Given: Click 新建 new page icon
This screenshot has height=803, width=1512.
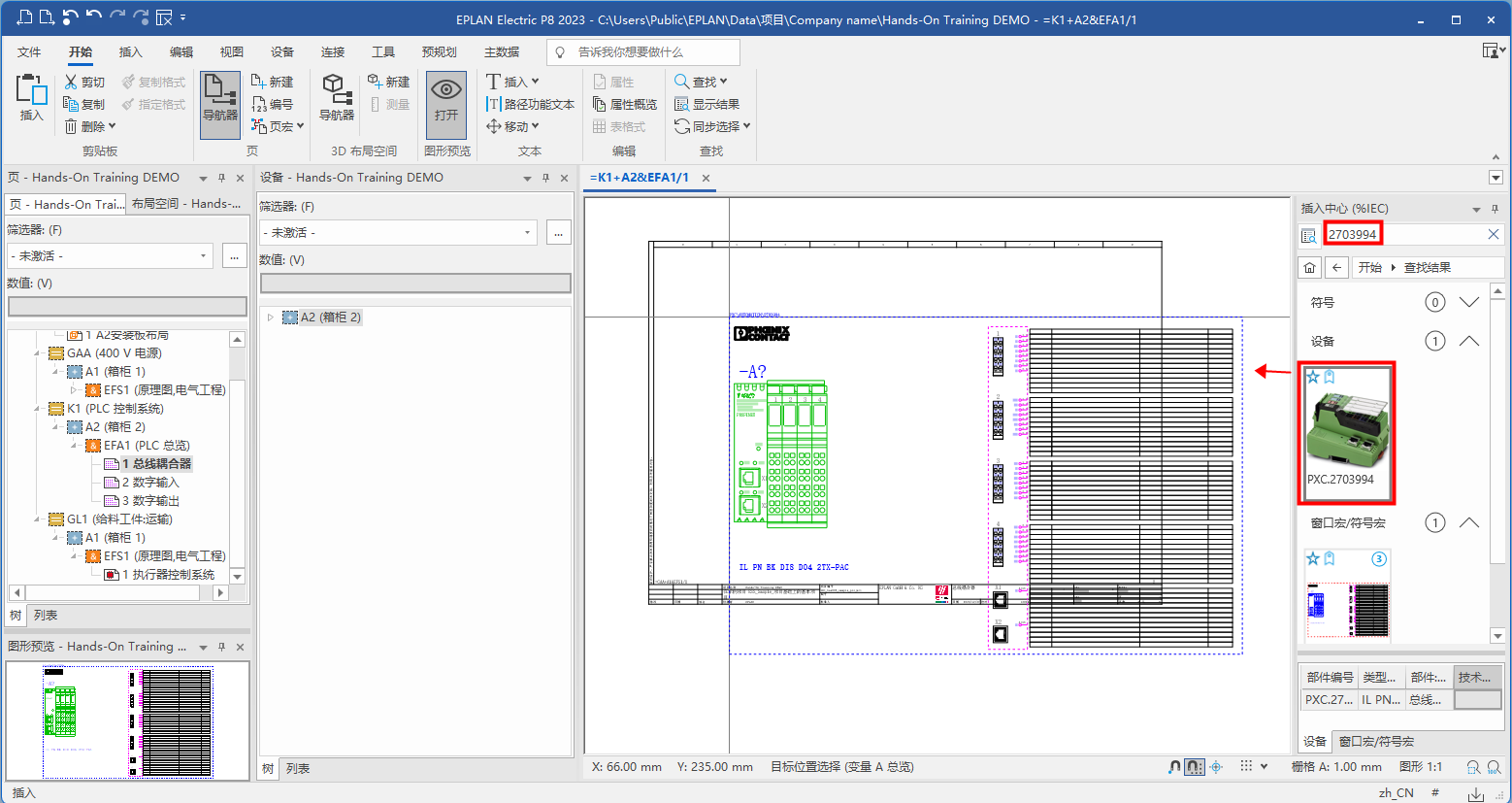Looking at the screenshot, I should click(x=258, y=82).
